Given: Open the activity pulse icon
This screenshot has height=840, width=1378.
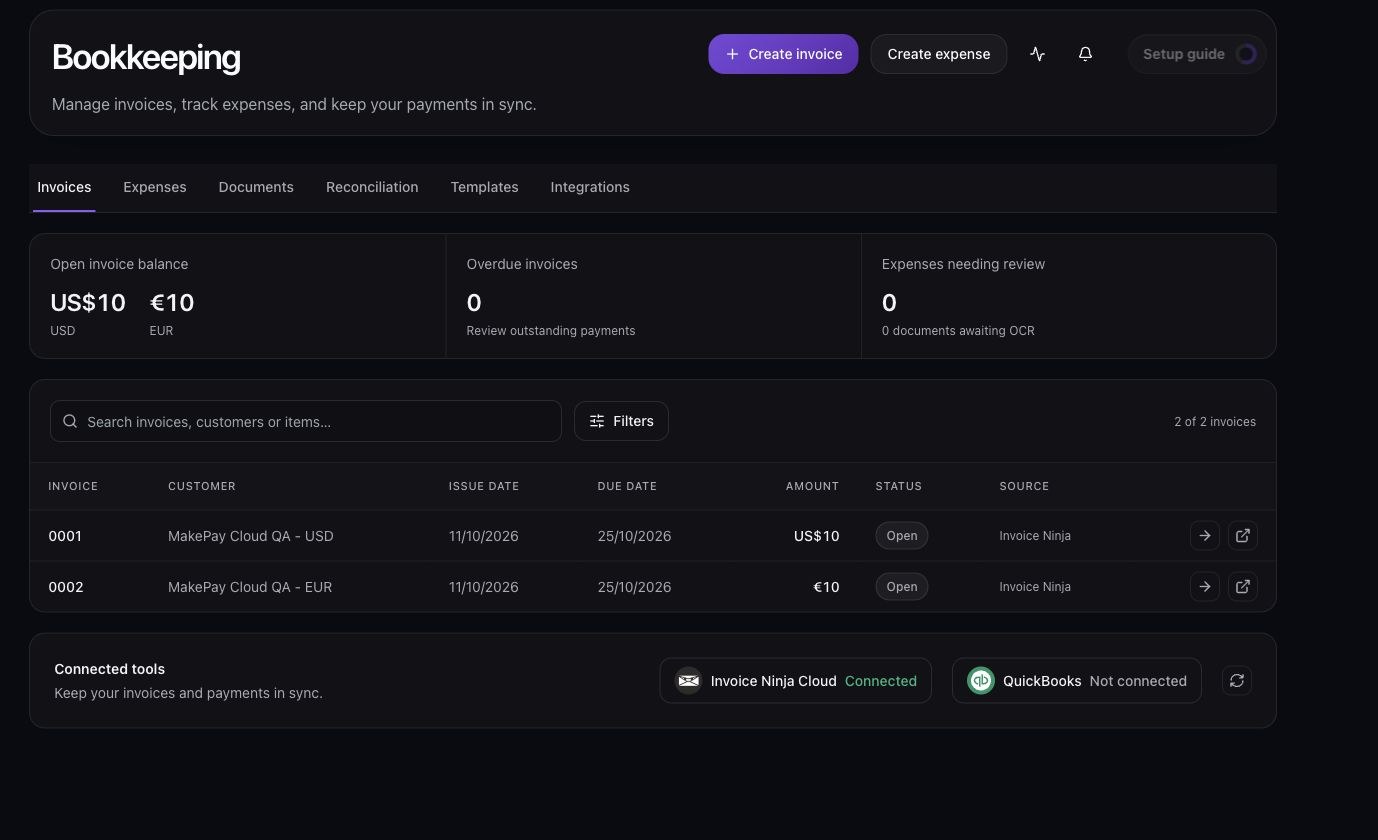Looking at the screenshot, I should click(x=1037, y=54).
